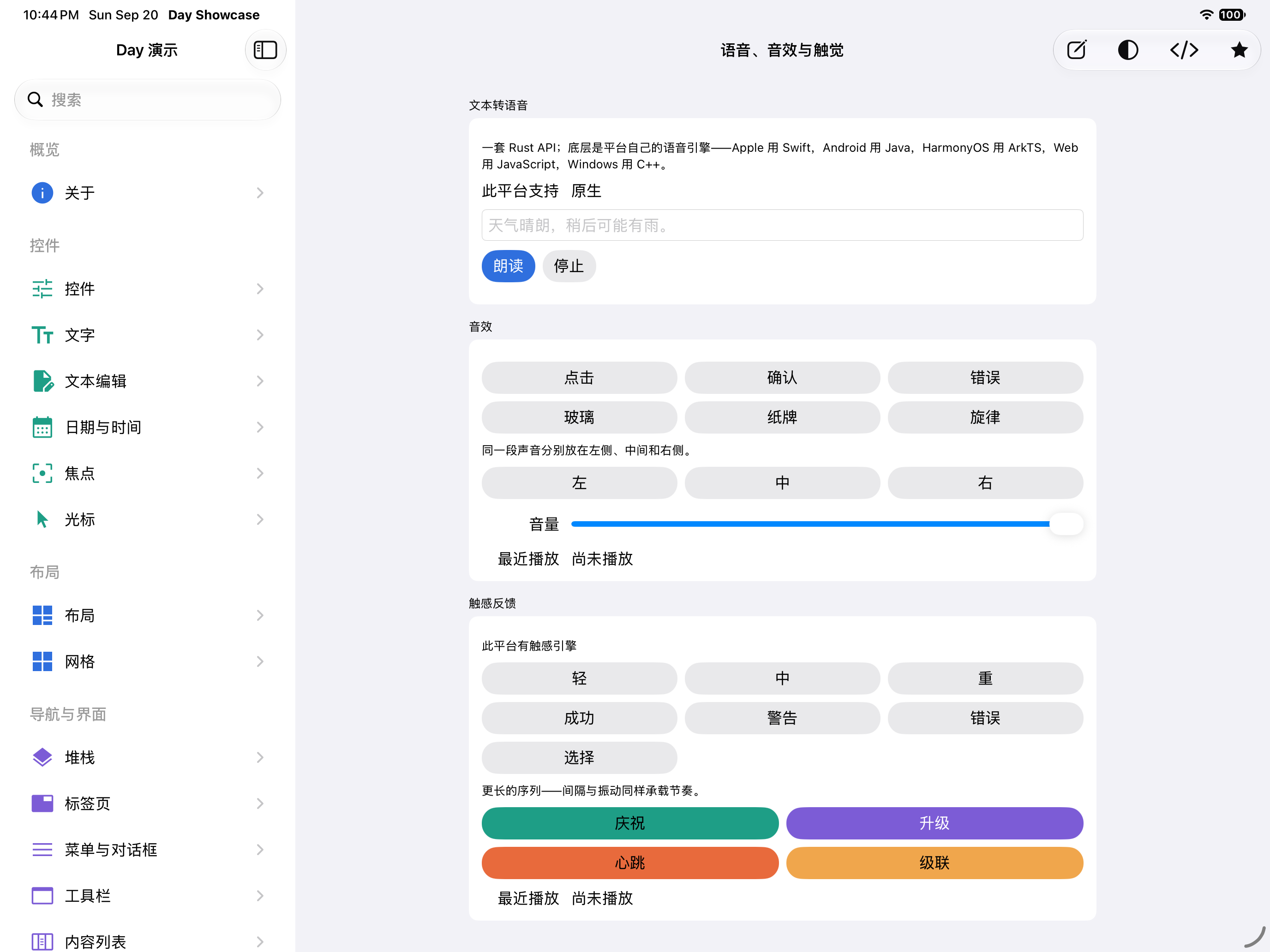Viewport: 1270px width, 952px height.
Task: Click the calendar icon for 日期与时间
Action: [42, 427]
